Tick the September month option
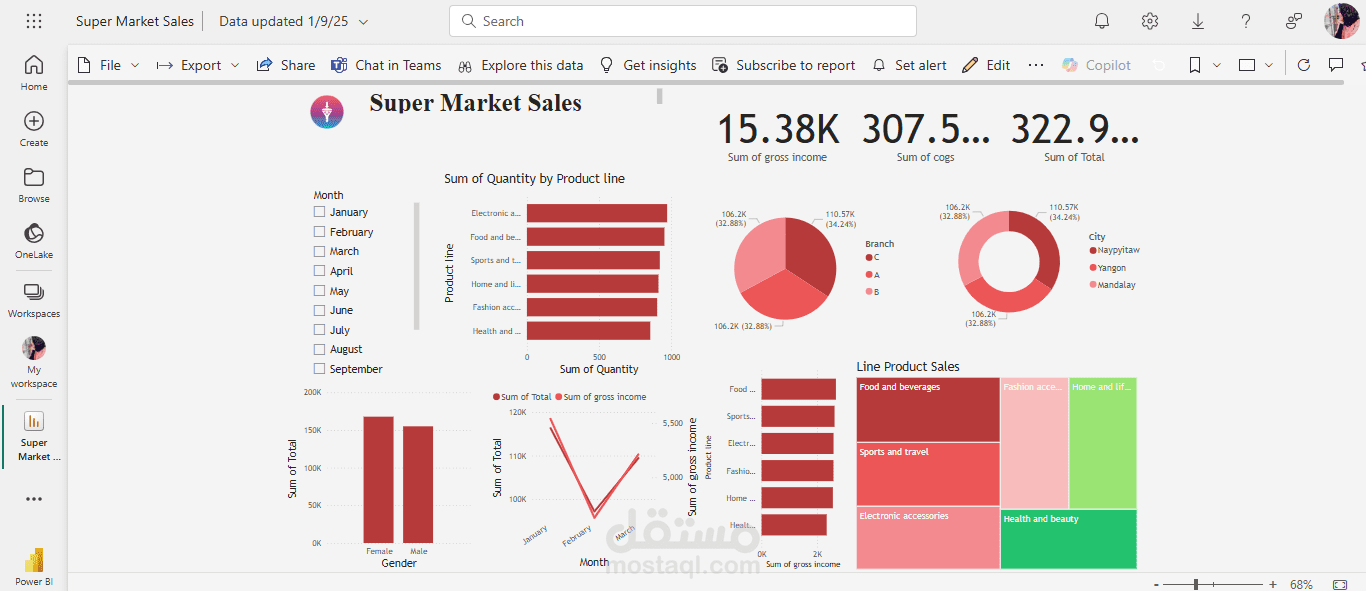The width and height of the screenshot is (1366, 591). [320, 368]
